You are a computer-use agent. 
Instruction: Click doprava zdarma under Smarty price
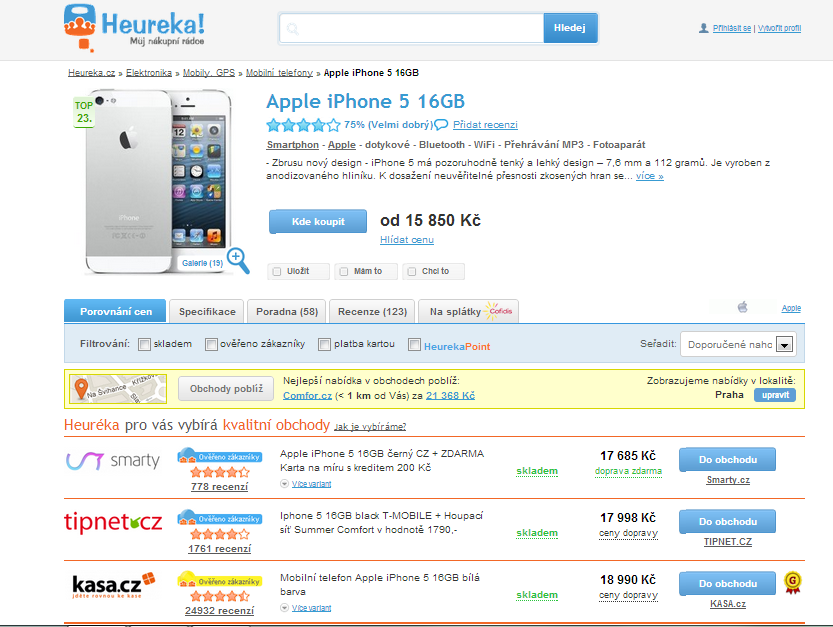click(x=628, y=471)
